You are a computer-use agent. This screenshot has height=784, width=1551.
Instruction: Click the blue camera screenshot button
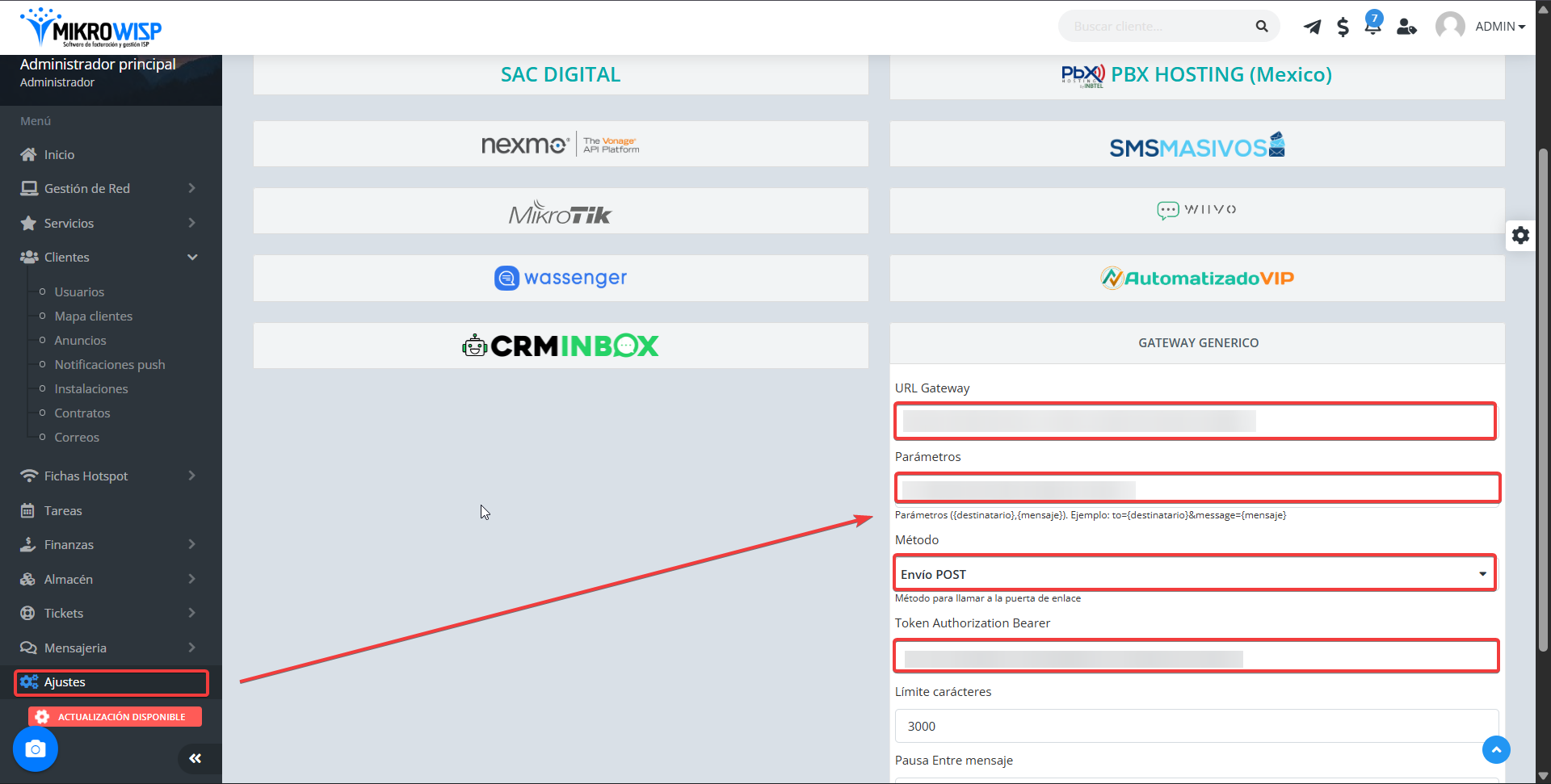click(36, 749)
